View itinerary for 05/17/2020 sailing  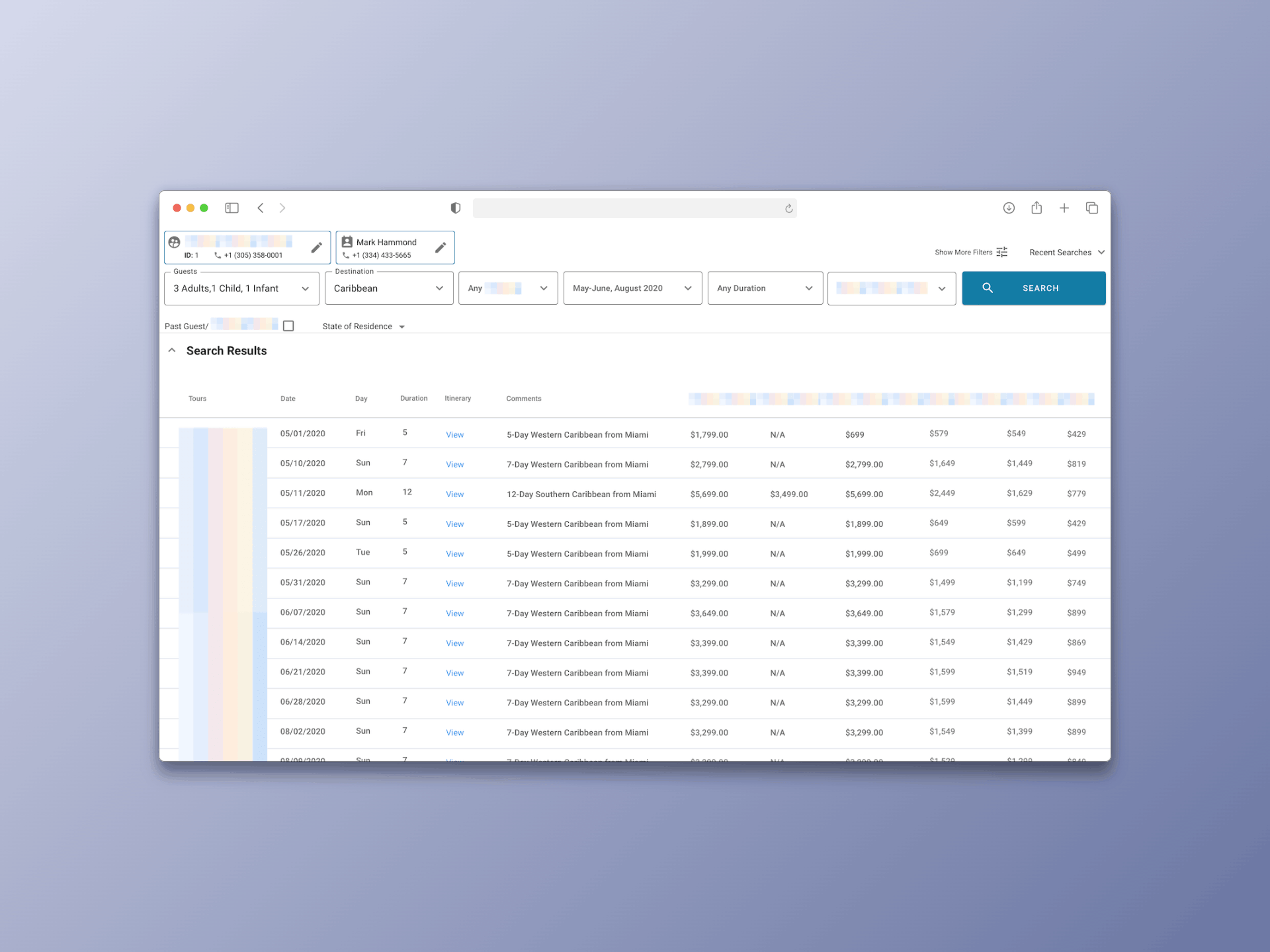click(x=454, y=524)
